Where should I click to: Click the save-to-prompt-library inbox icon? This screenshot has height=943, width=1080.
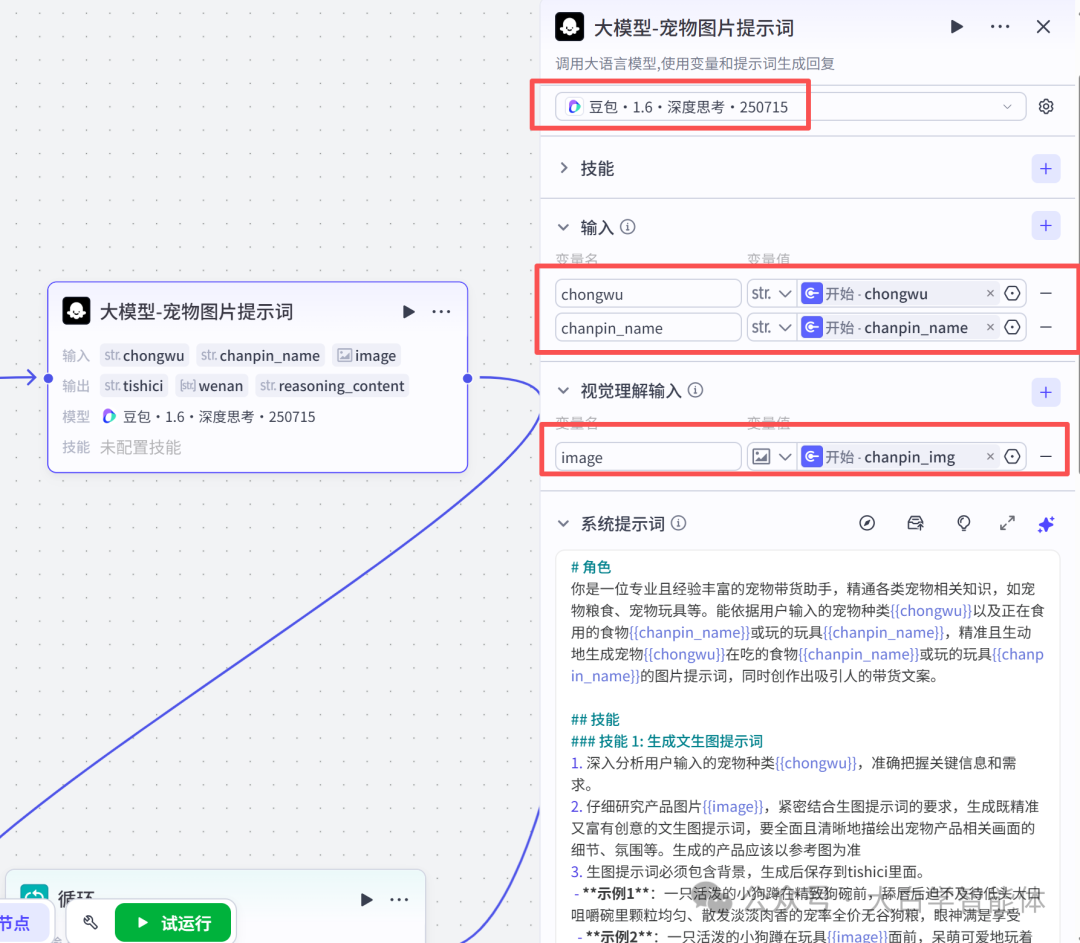pyautogui.click(x=915, y=523)
